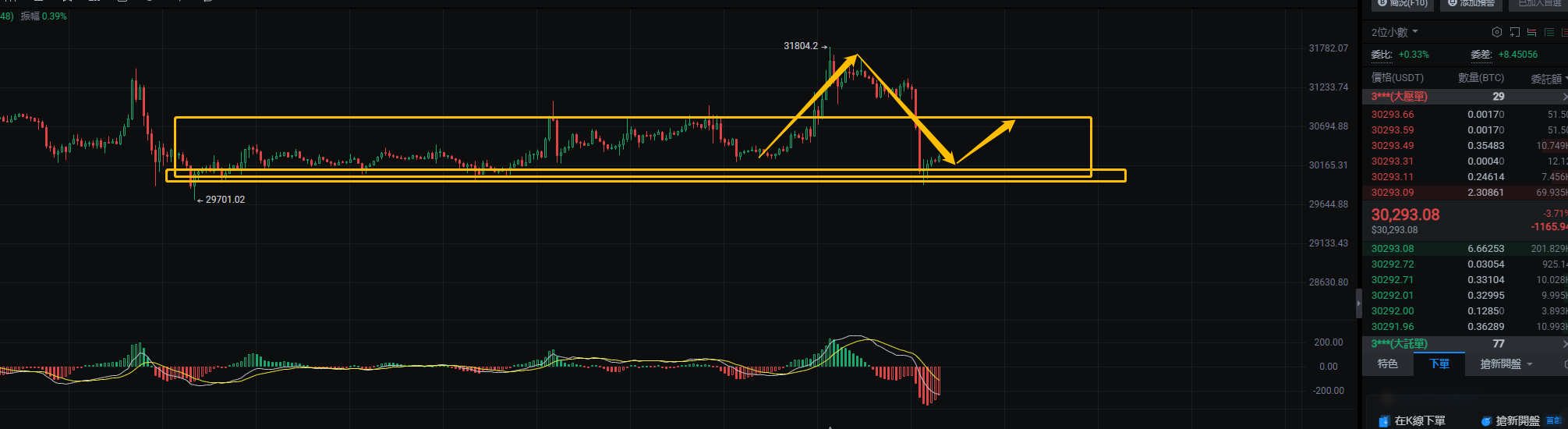Select the 下單 tab
Screen dimensions: 1568x429
pyautogui.click(x=1439, y=363)
